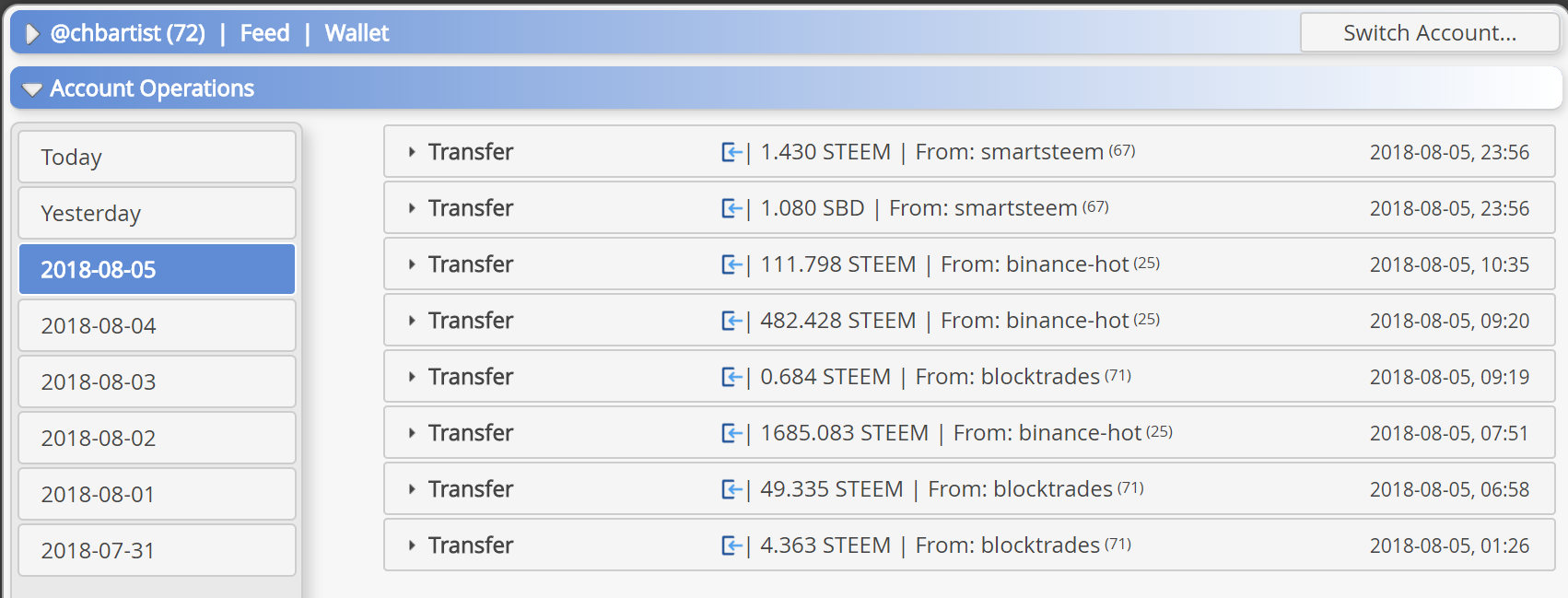Collapse the Account Operations section
The image size is (1568, 598).
coord(32,89)
